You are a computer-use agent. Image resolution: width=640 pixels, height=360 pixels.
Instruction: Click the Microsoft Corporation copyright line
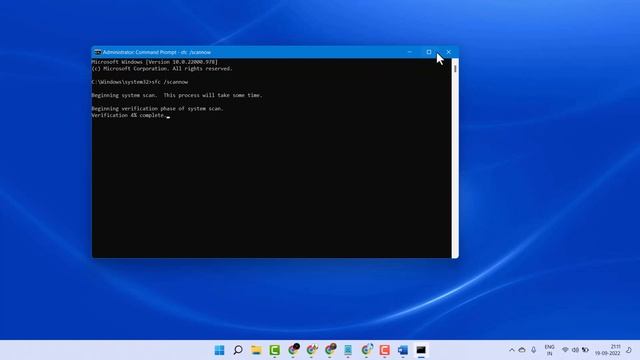point(162,69)
